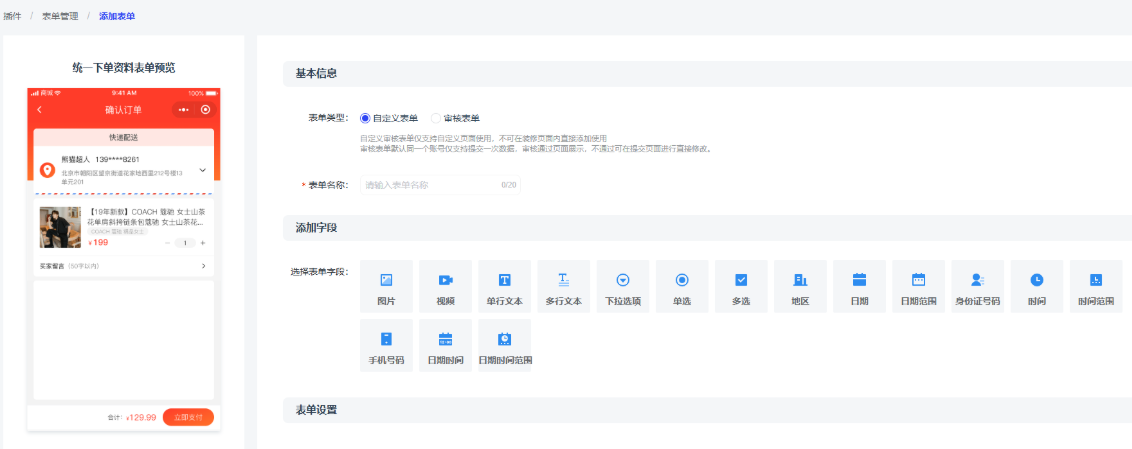
Task: Select the 审核表单 radio option
Action: point(436,118)
